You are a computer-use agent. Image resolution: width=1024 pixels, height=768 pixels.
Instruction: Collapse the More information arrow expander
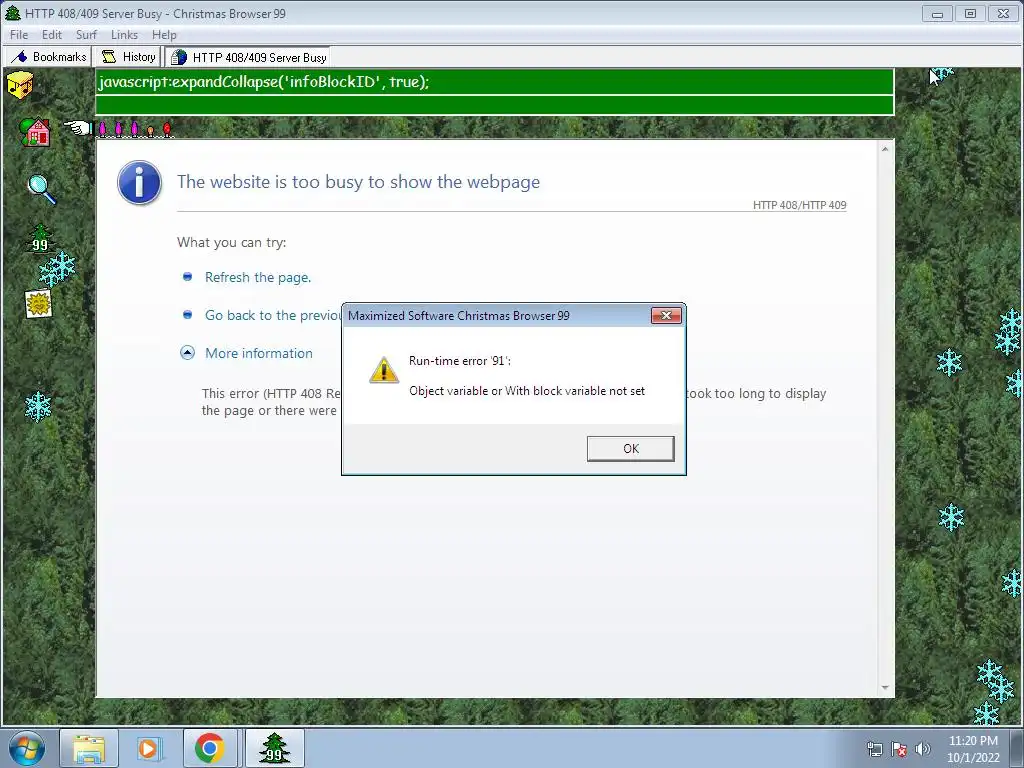[187, 353]
